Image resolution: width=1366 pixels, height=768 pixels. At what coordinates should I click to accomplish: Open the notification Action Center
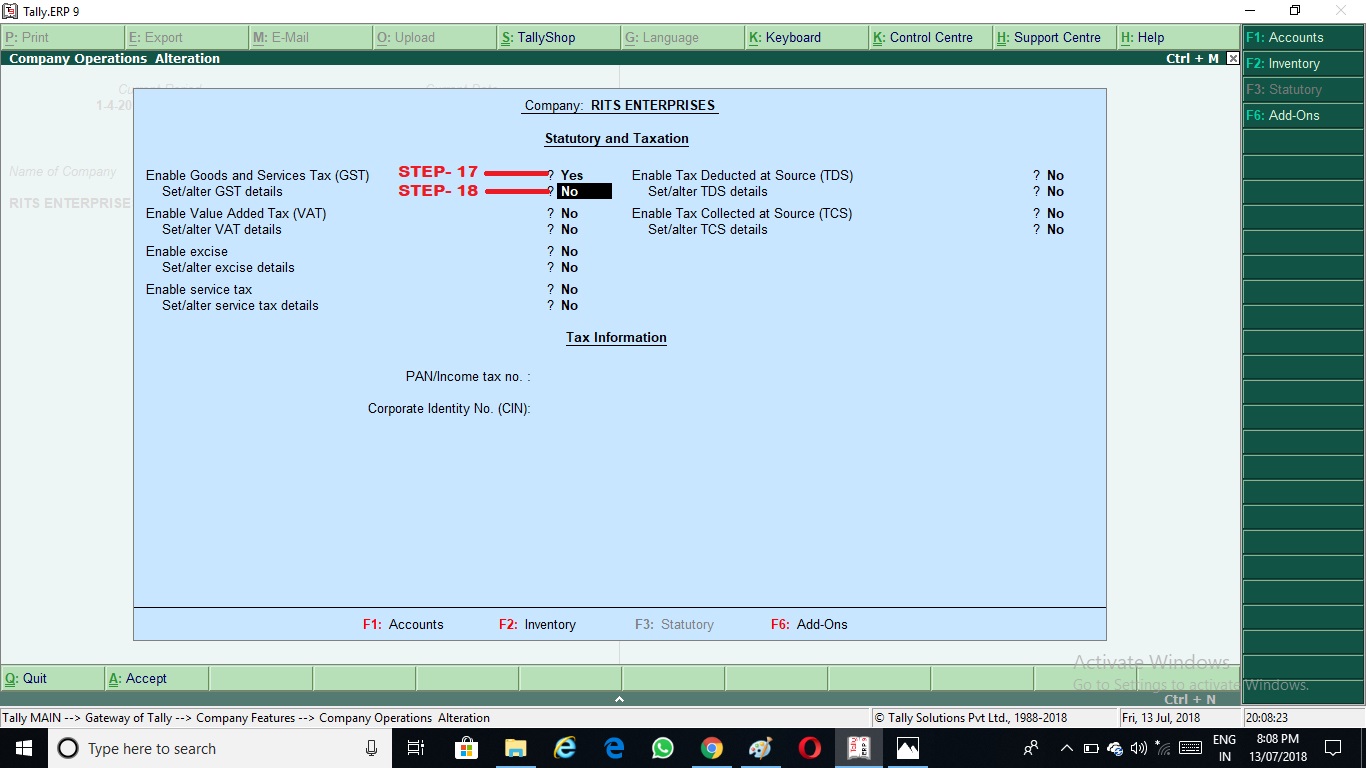pos(1332,748)
